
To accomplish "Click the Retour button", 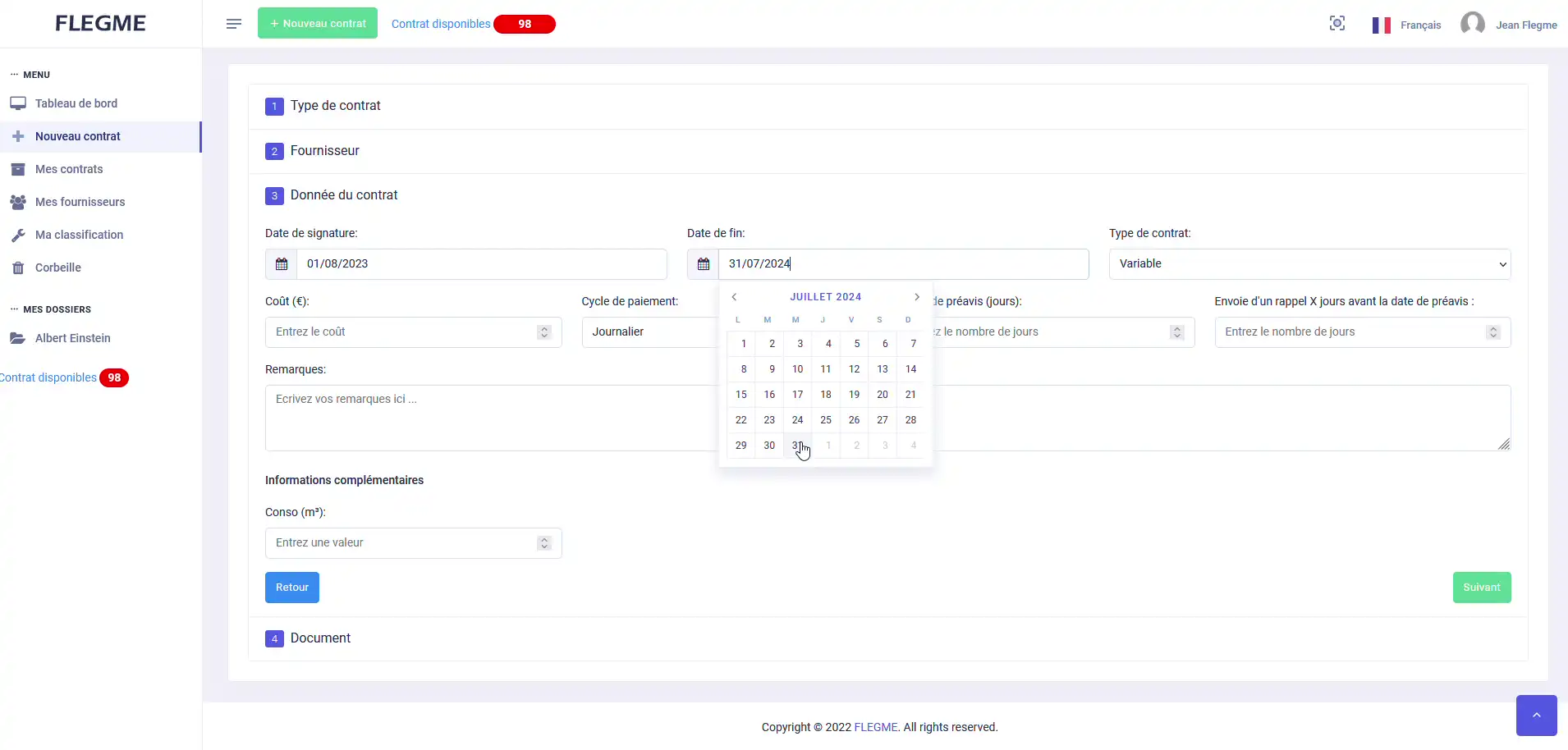I will [x=292, y=588].
